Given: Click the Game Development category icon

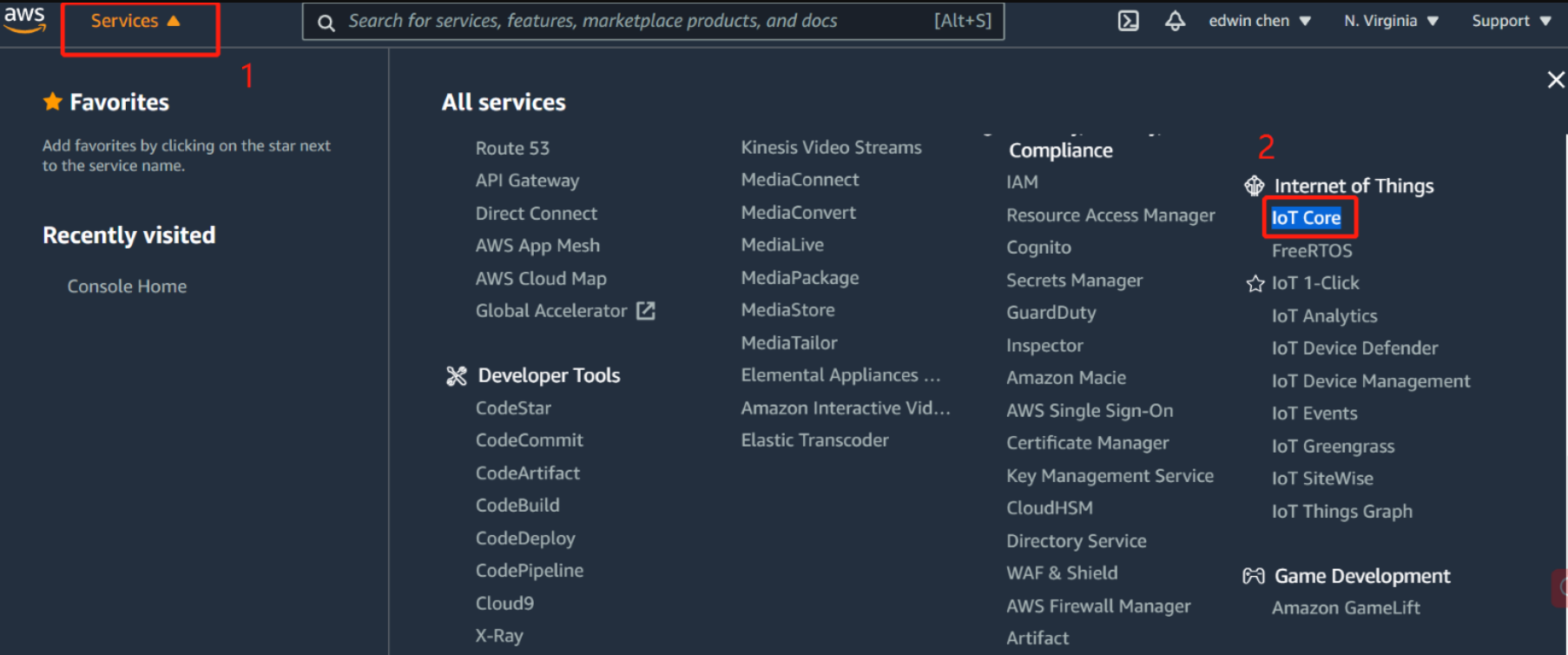Looking at the screenshot, I should coord(1254,576).
